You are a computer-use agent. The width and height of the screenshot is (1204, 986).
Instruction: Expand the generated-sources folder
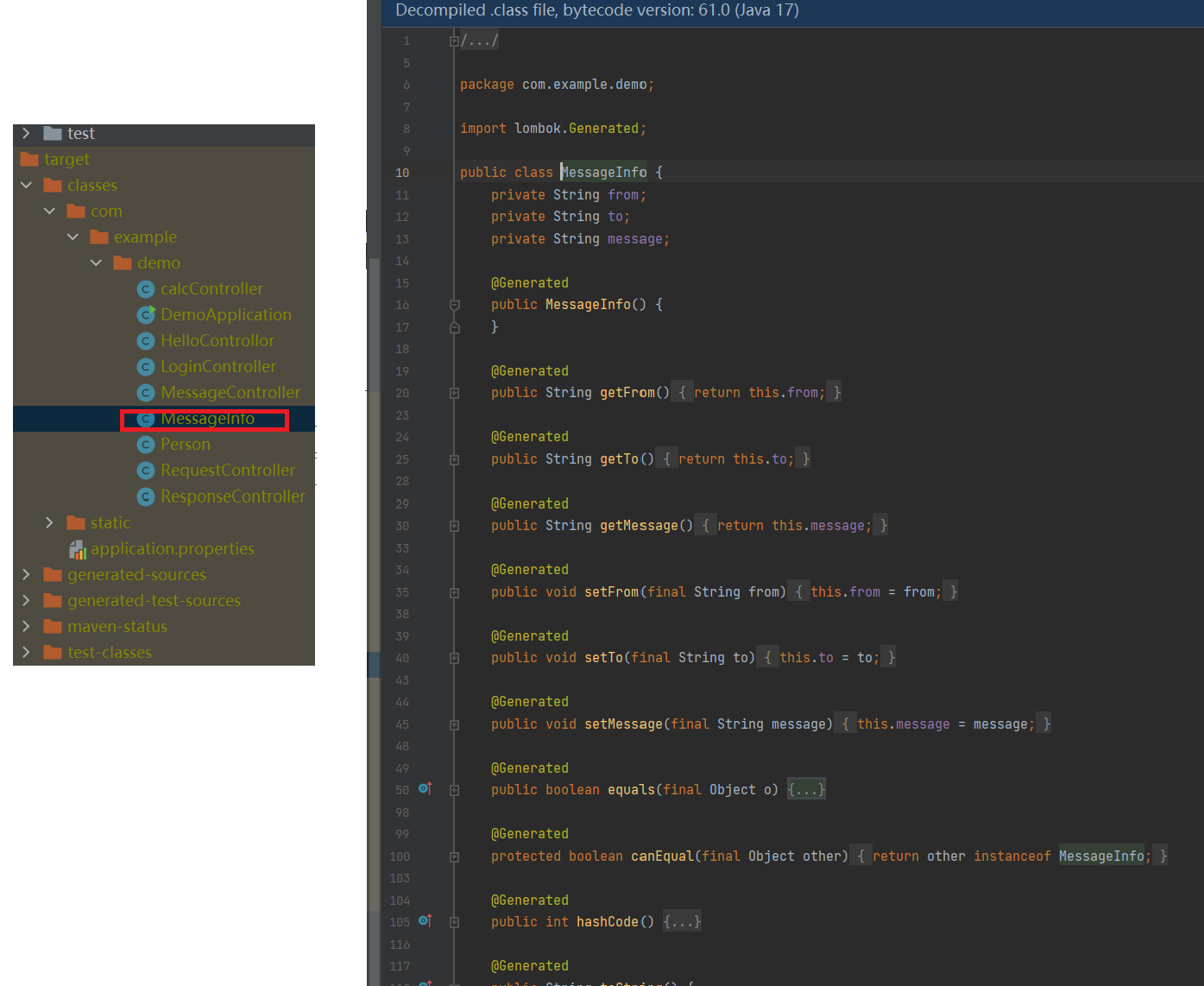(x=26, y=574)
